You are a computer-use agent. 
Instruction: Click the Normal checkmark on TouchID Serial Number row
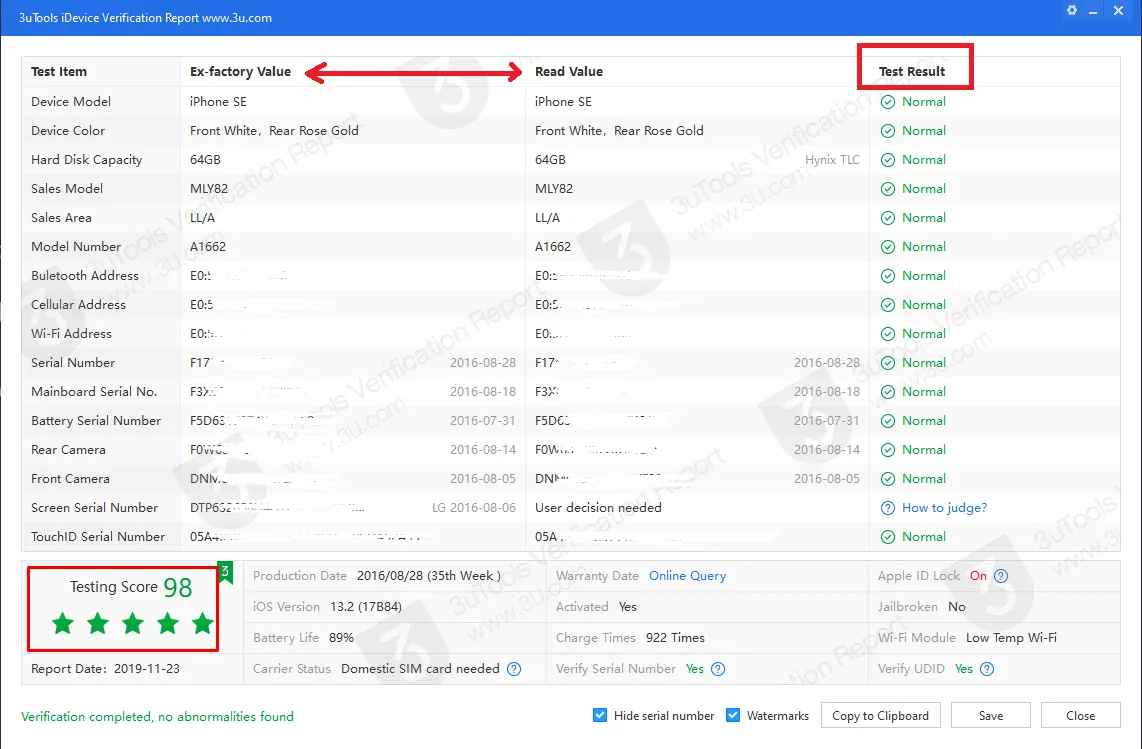pos(889,536)
